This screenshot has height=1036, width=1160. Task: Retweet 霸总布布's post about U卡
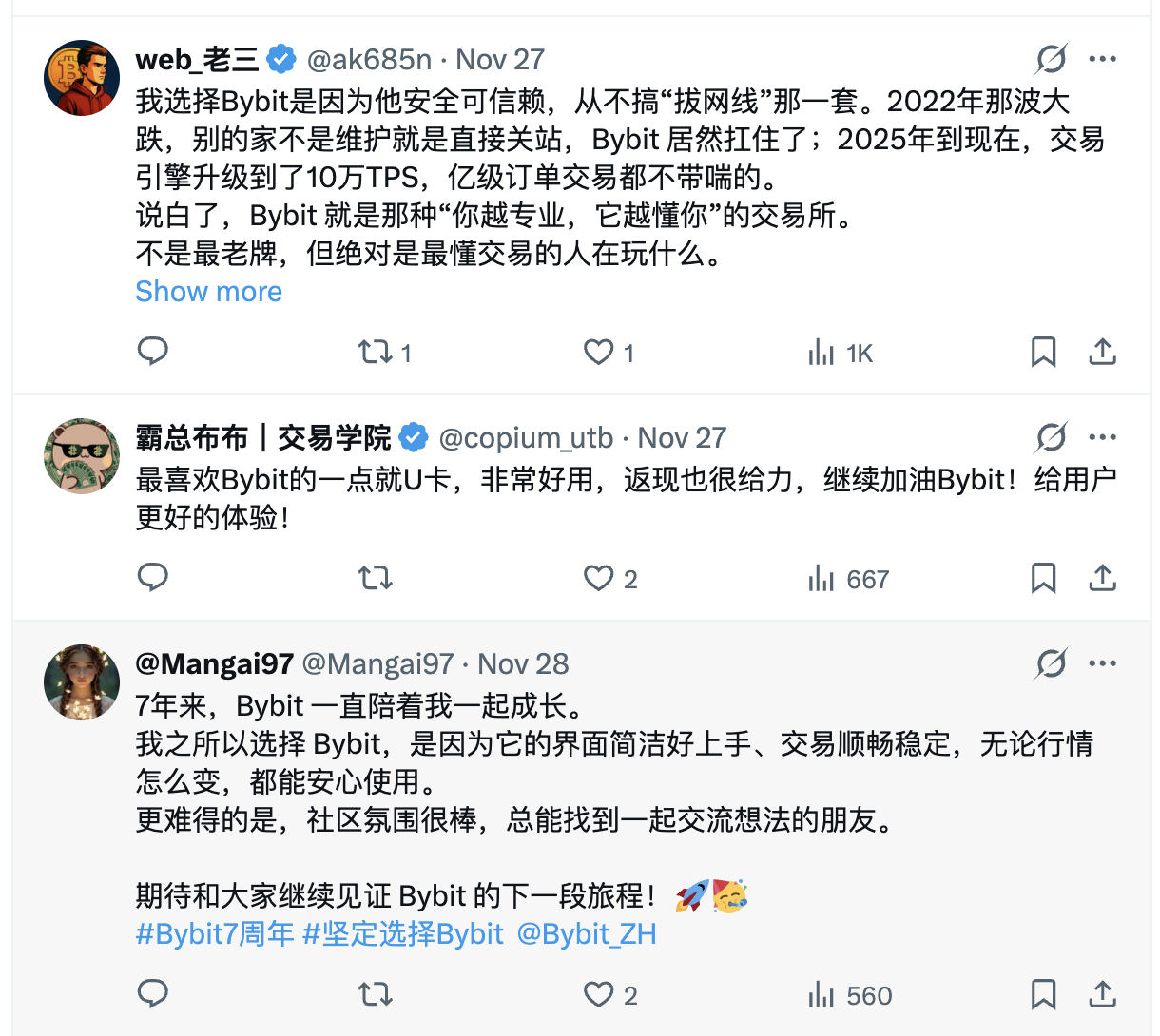tap(375, 578)
